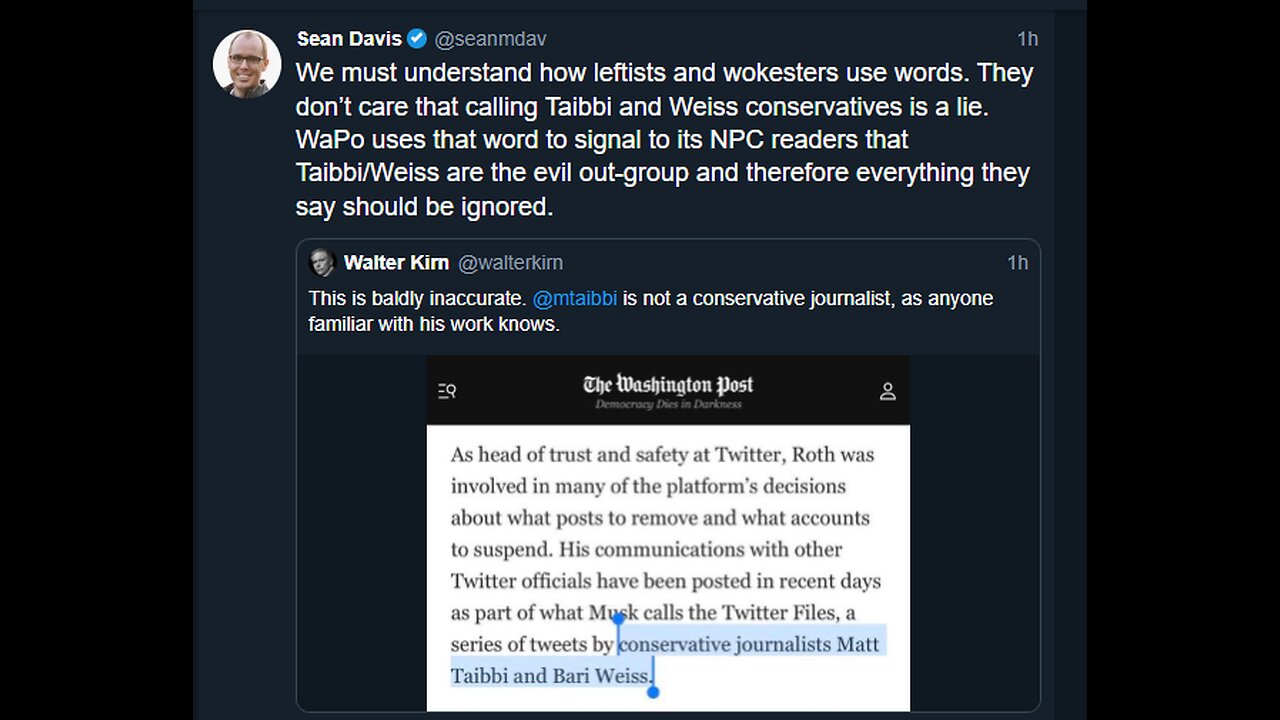The width and height of the screenshot is (1280, 720).
Task: Follow the @mtaibbi mention link
Action: pos(575,298)
